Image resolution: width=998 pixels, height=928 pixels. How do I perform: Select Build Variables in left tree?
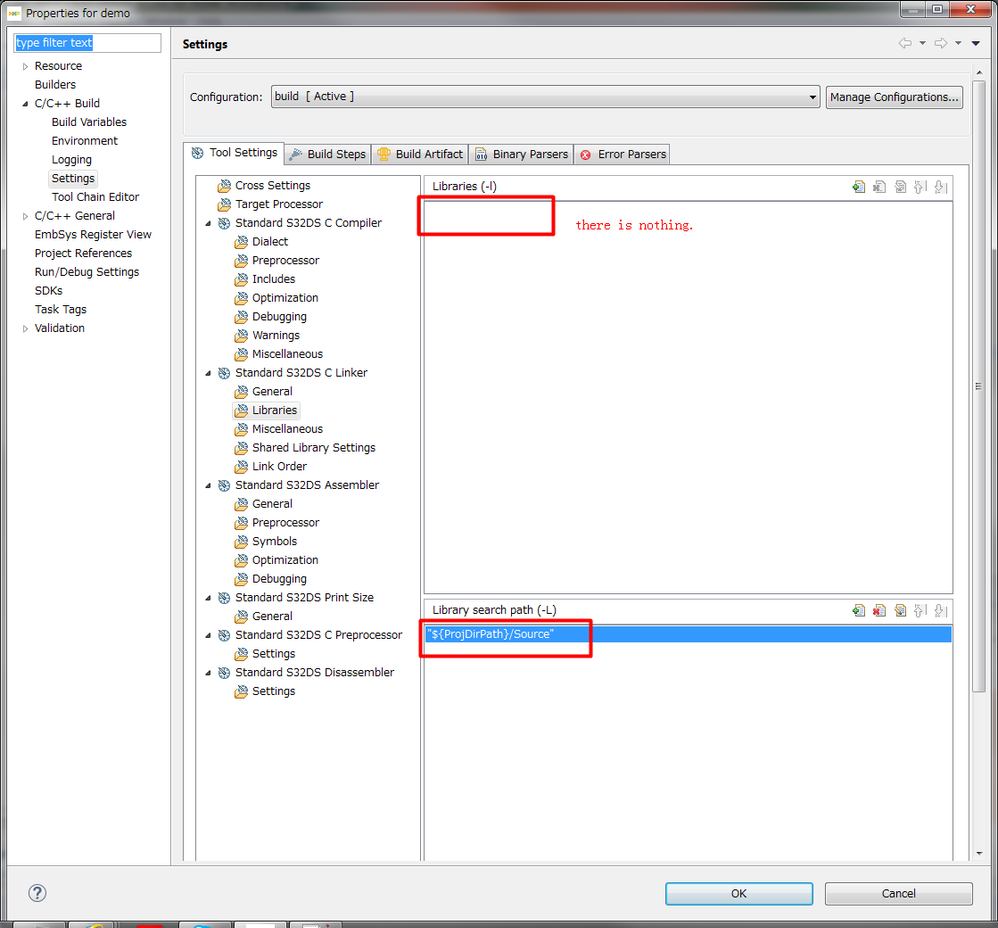(89, 122)
